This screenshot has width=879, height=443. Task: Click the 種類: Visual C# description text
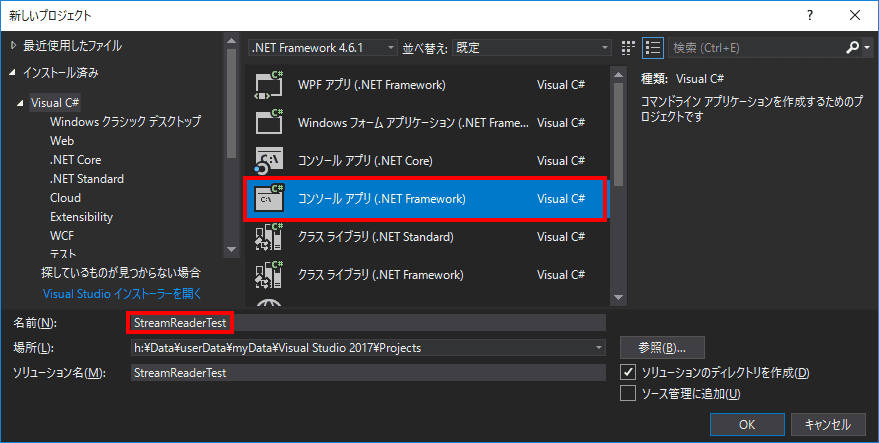click(683, 79)
